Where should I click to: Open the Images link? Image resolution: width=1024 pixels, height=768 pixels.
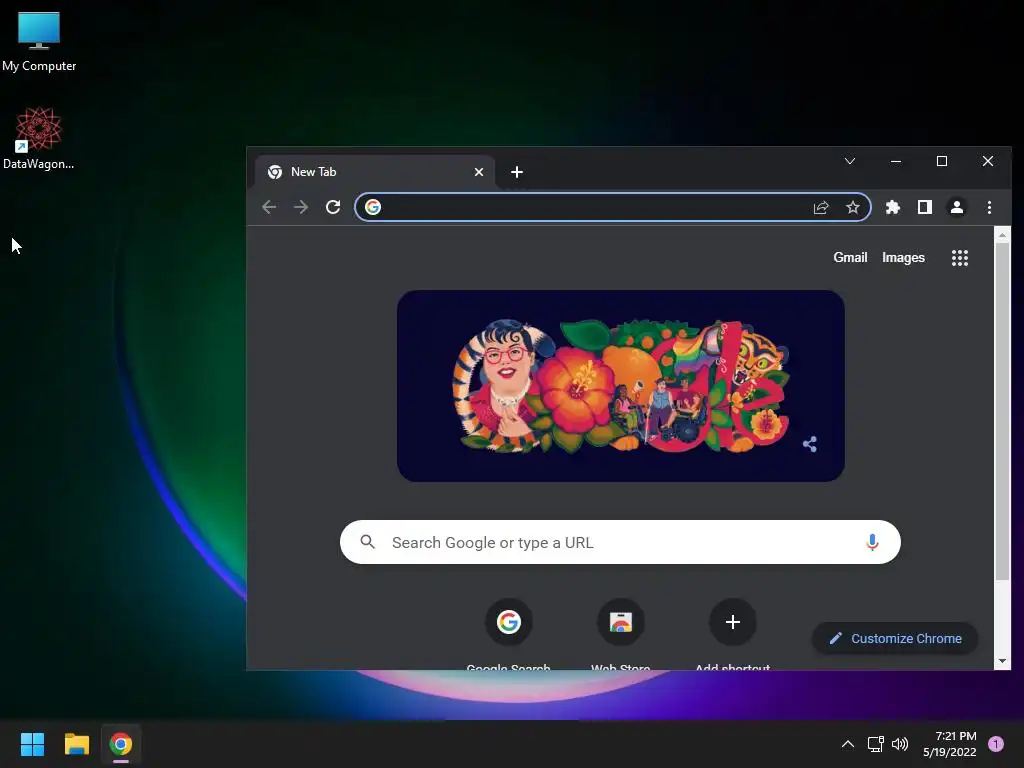pyautogui.click(x=903, y=257)
